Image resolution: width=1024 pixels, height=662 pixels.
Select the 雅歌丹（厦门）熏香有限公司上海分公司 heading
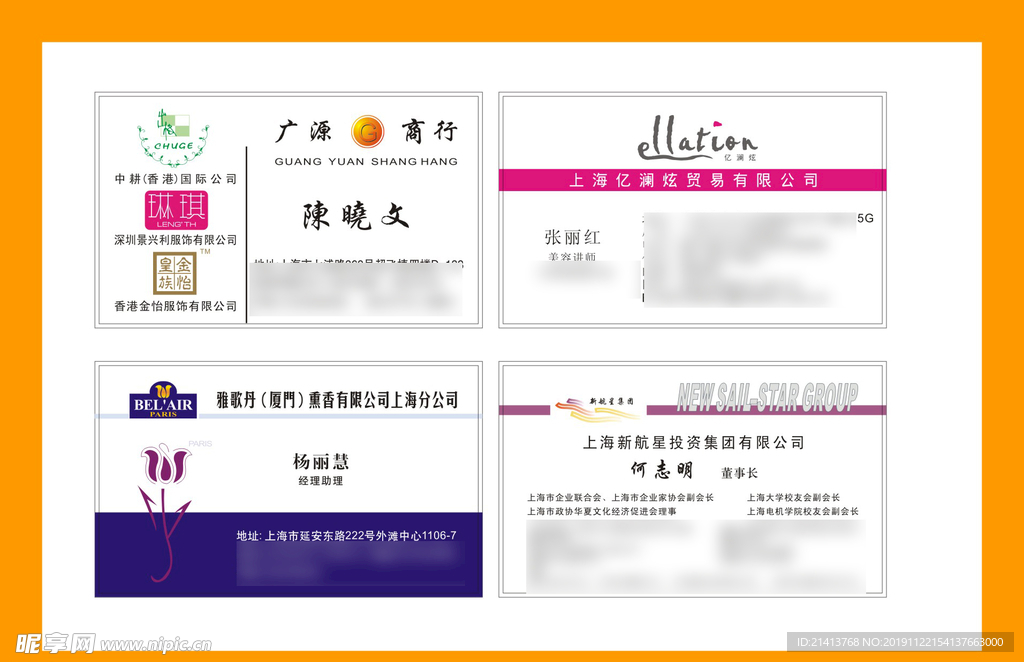[x=337, y=400]
